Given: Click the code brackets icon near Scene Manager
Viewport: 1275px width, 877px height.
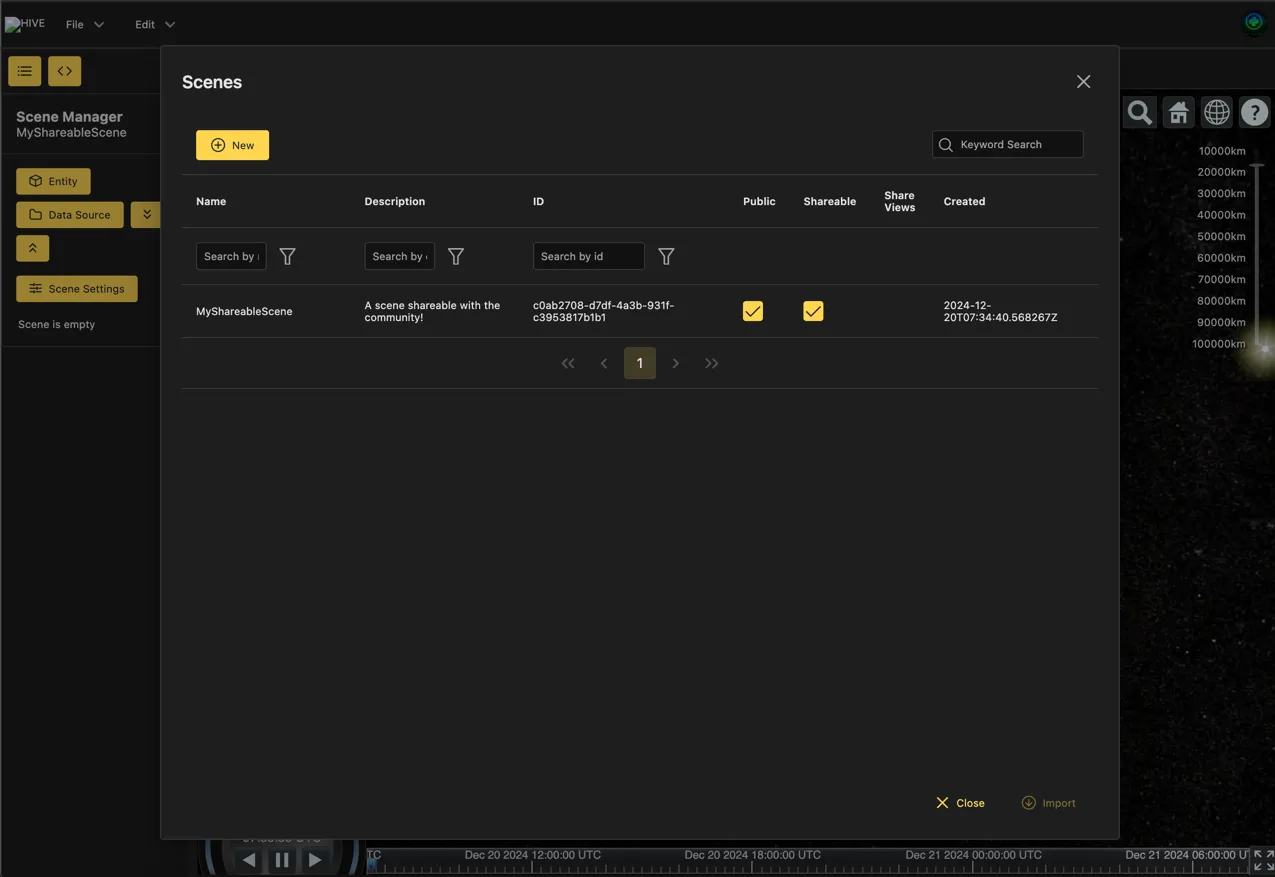Looking at the screenshot, I should coord(64,70).
